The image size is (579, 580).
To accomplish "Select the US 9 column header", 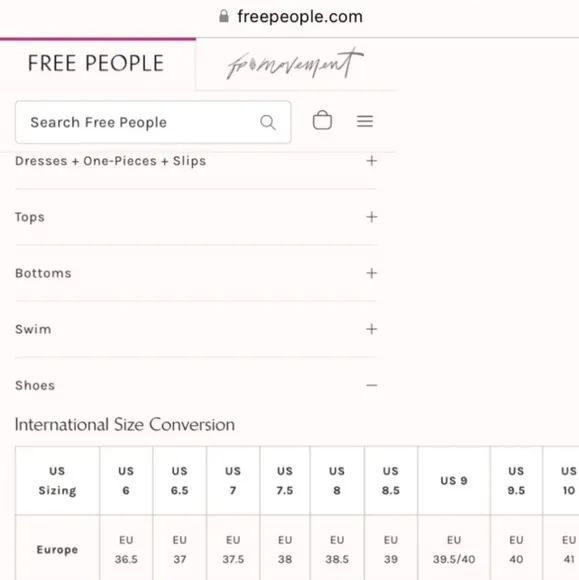I will click(454, 480).
